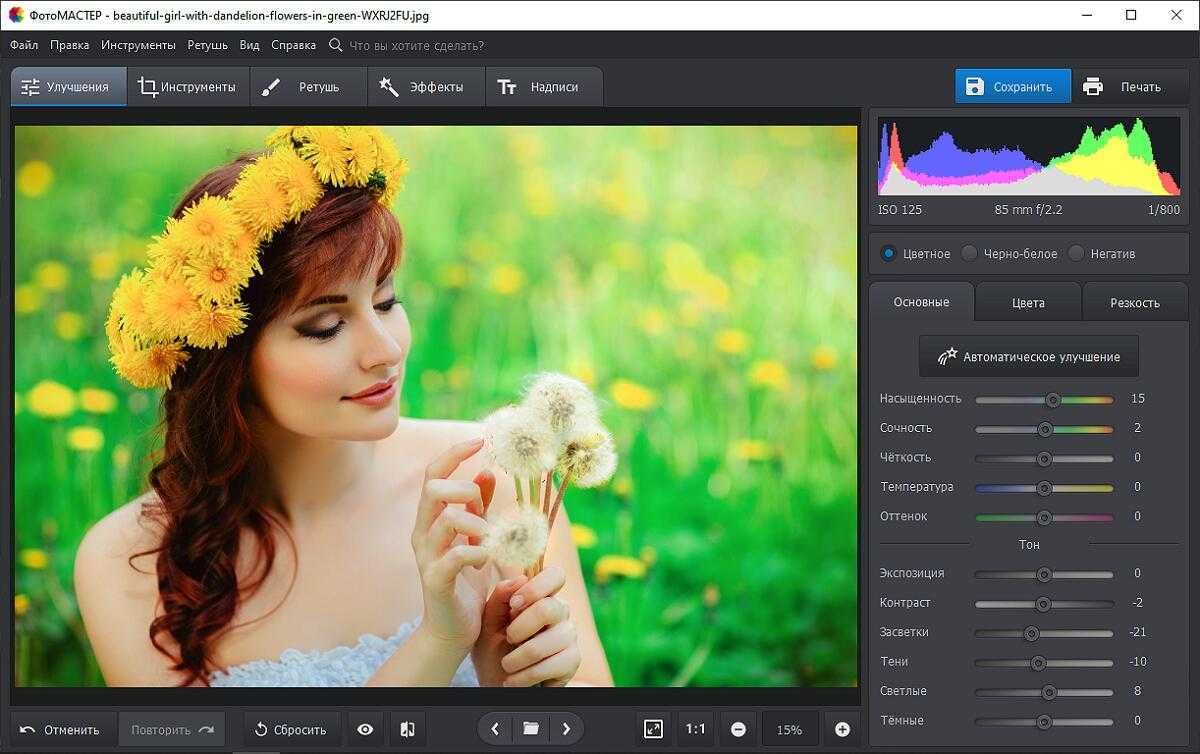Zoom out using the minus icon
The image size is (1200, 754).
(739, 729)
